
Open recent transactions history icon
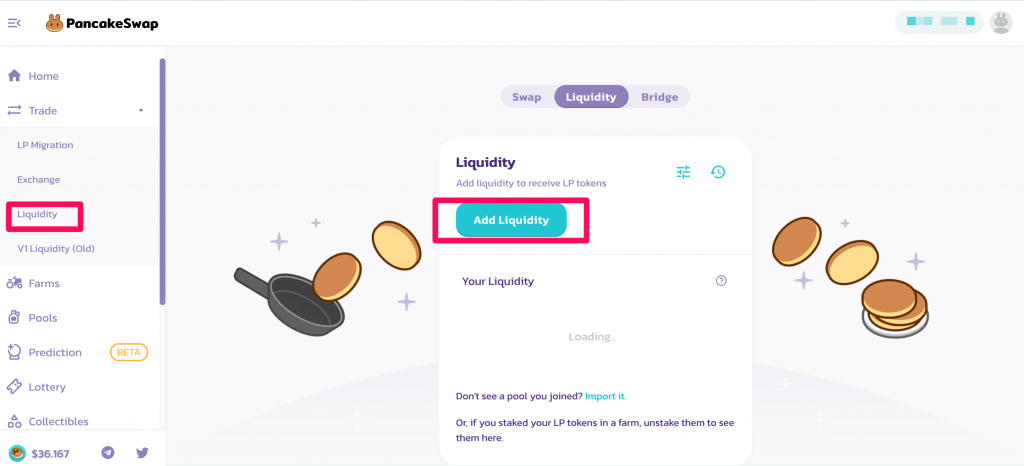[718, 172]
